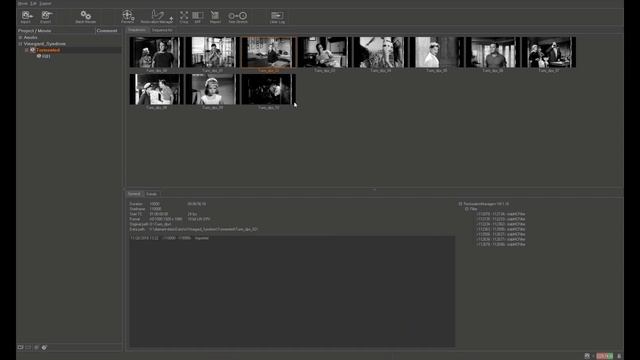640x360 pixels.
Task: Click the Import toolbar icon
Action: (27, 16)
